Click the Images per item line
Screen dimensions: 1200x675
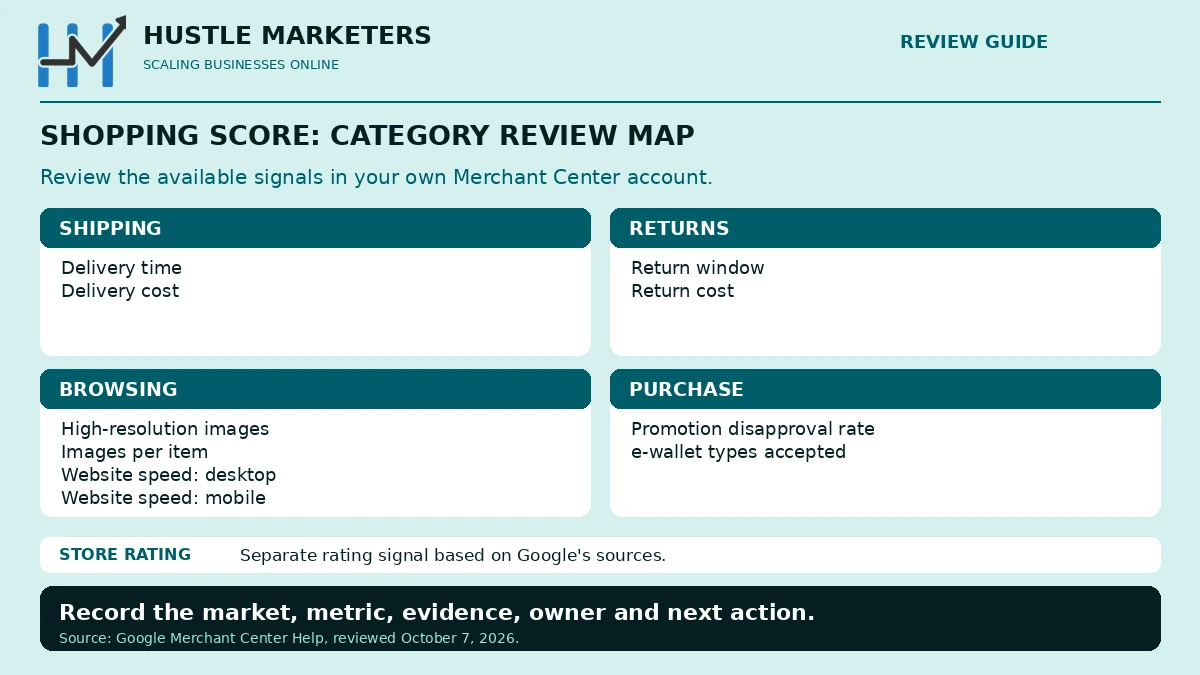click(x=135, y=452)
